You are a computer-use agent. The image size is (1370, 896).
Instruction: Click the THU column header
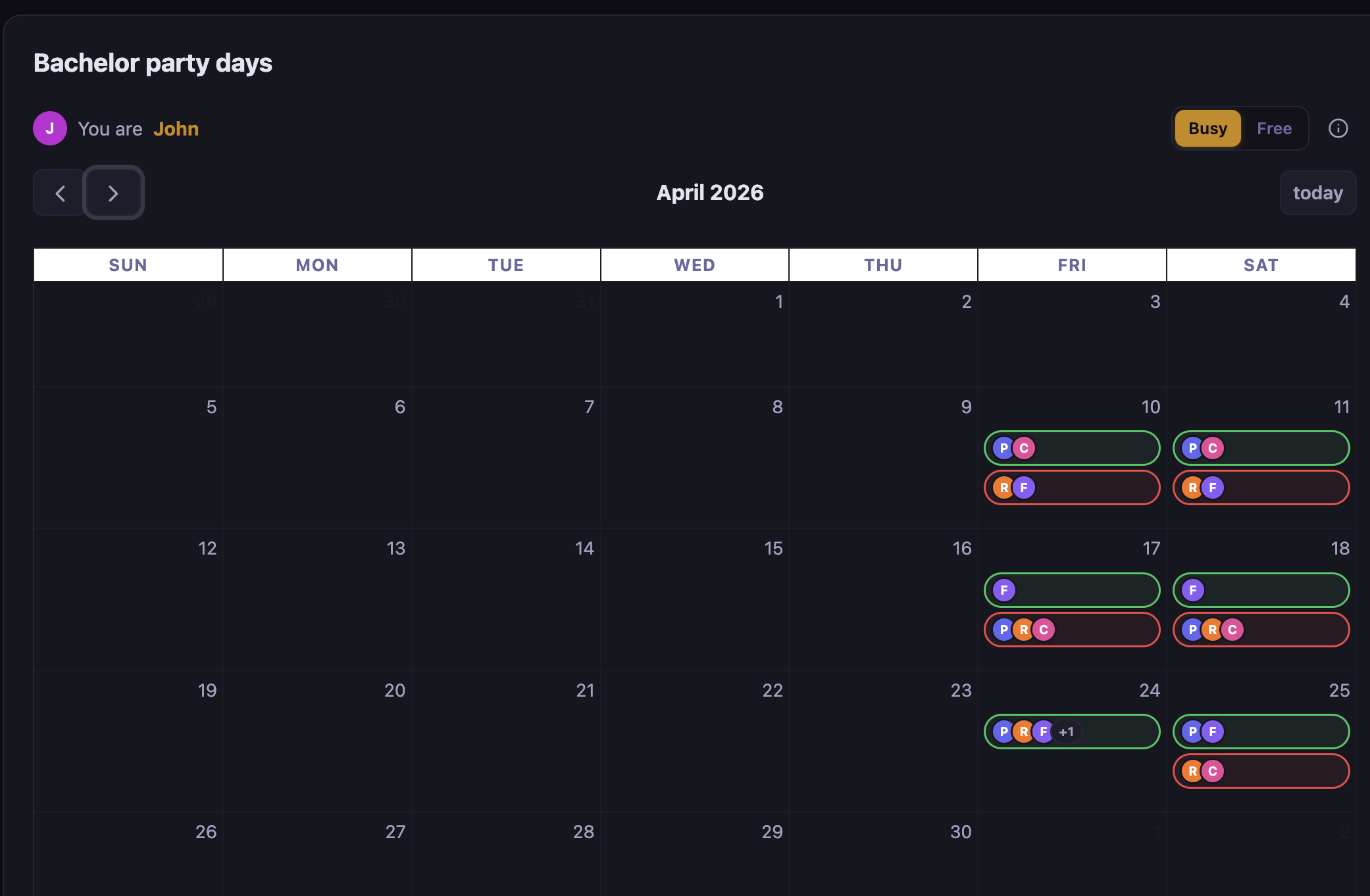pyautogui.click(x=883, y=265)
